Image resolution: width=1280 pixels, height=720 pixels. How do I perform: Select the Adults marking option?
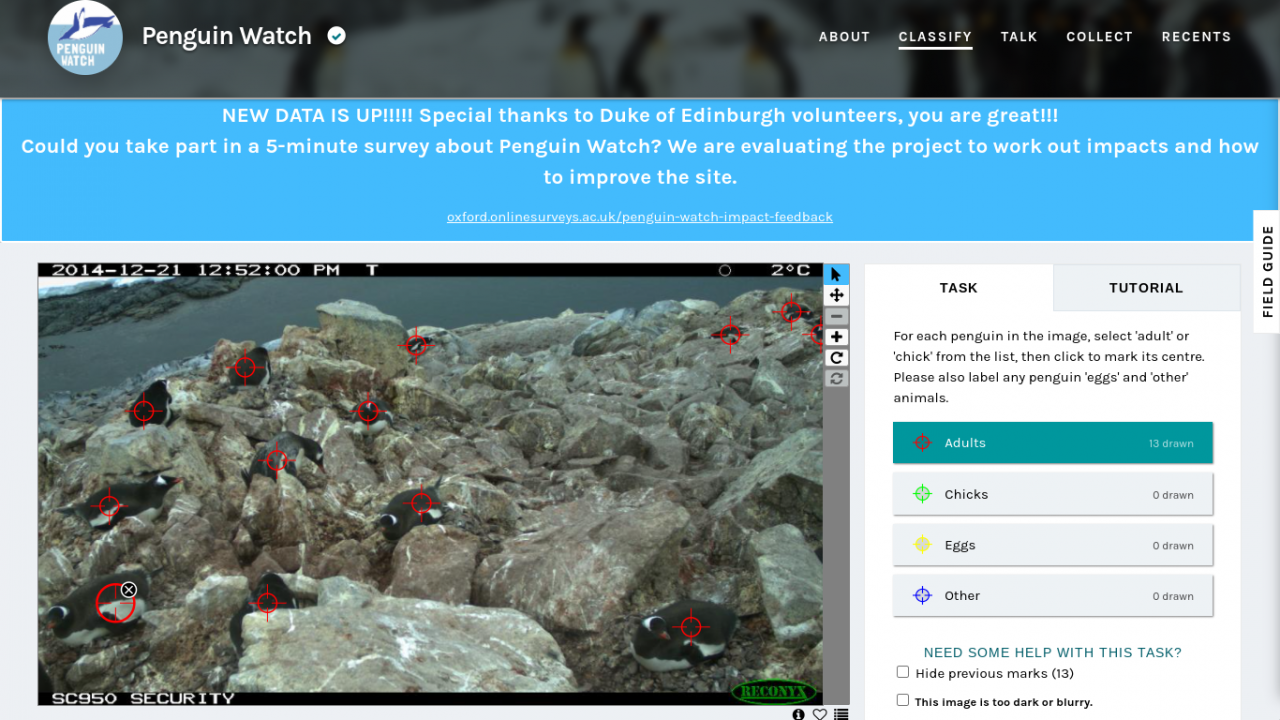coord(1053,443)
